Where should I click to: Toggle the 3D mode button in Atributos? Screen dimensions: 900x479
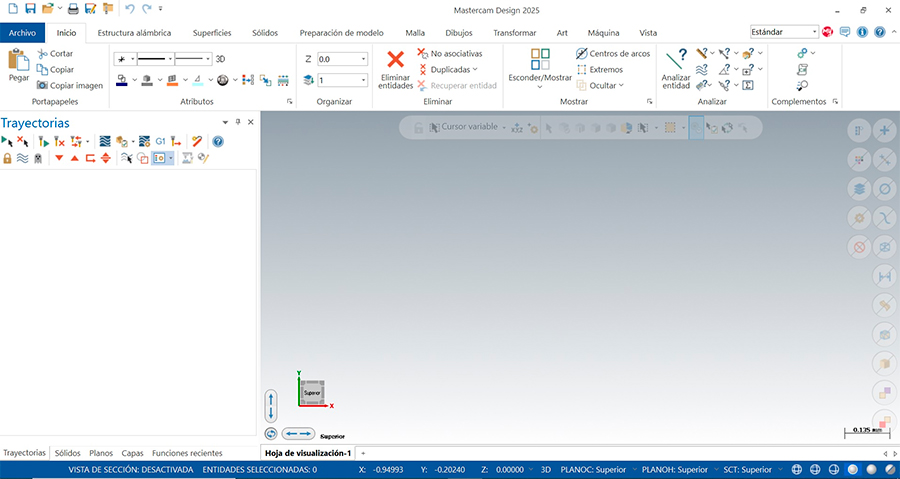[221, 59]
